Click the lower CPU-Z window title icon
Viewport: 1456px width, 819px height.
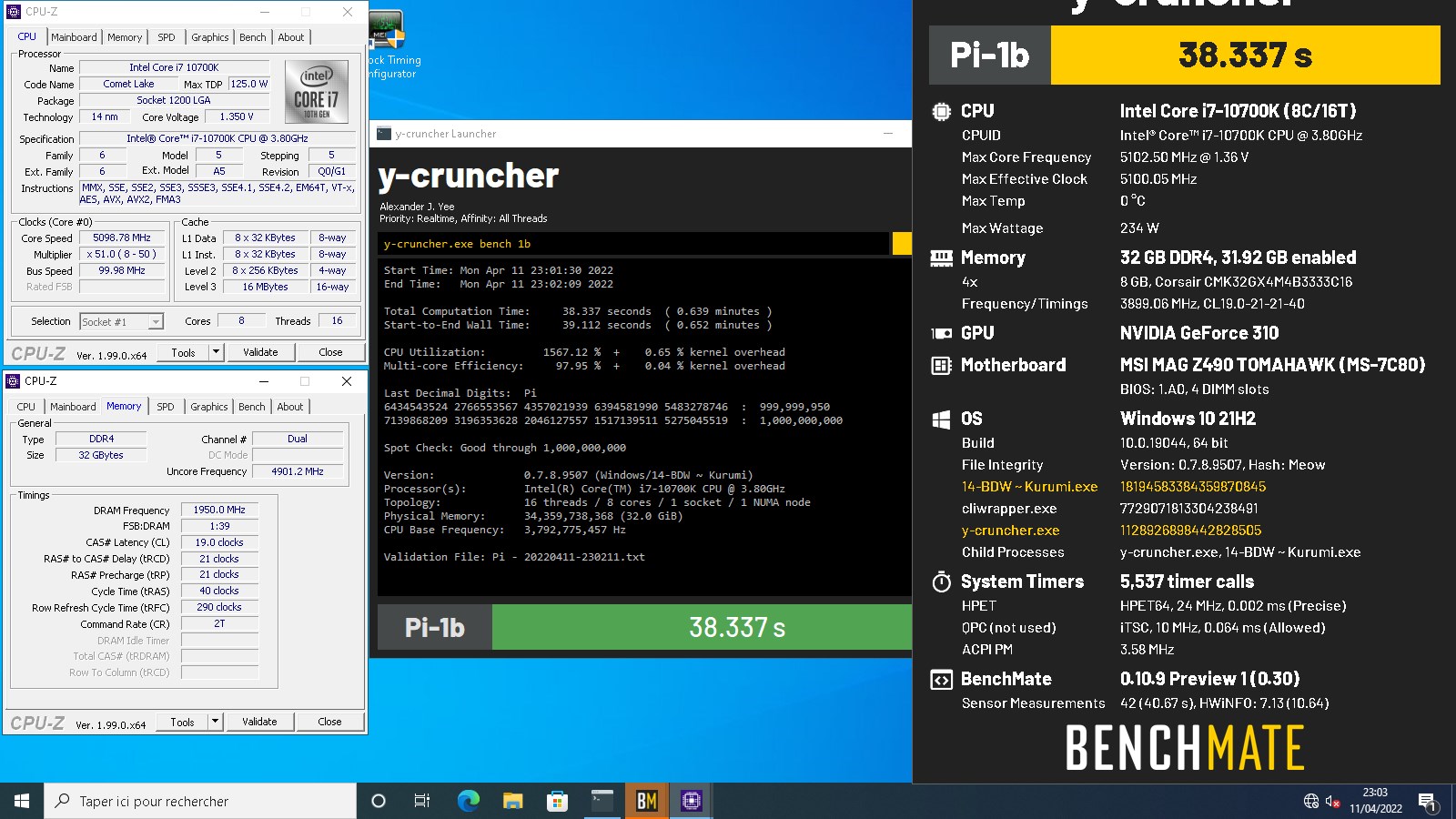coord(13,381)
